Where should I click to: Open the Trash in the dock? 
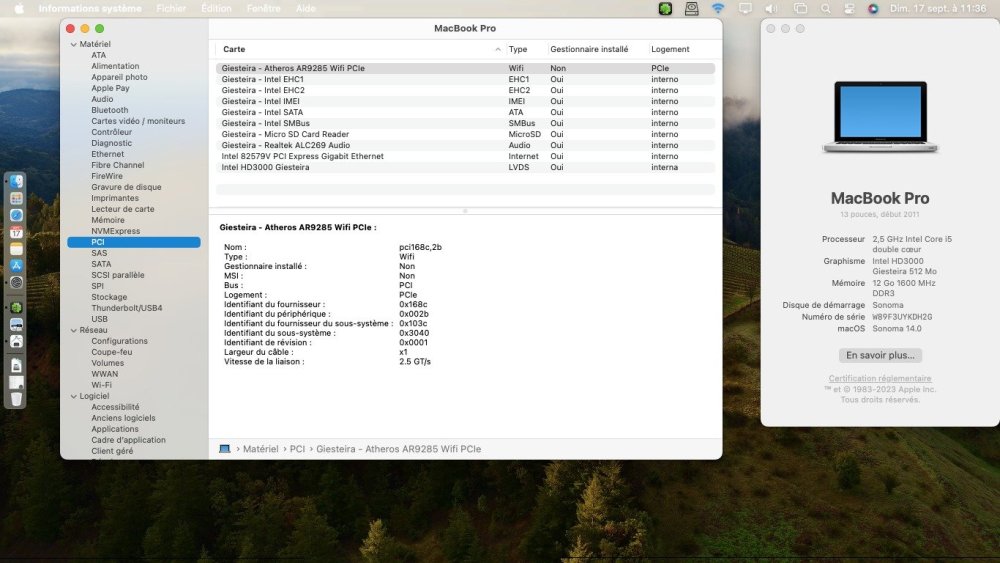point(17,399)
